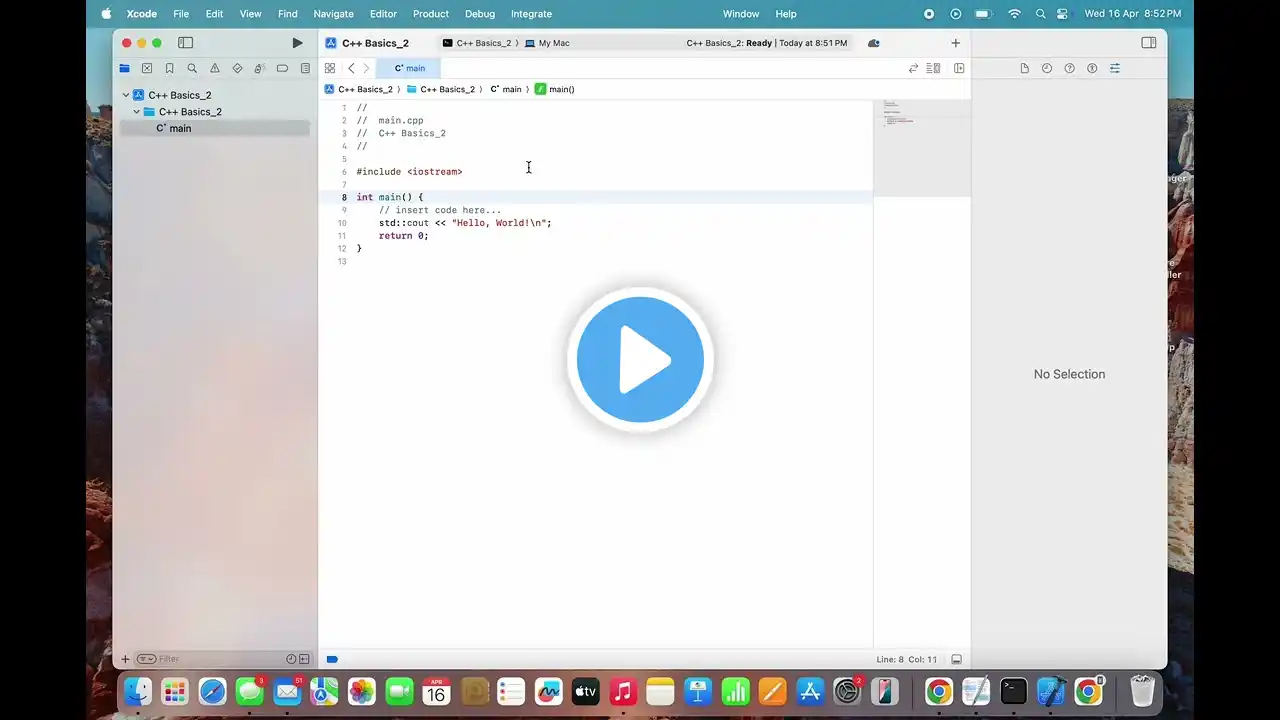Image resolution: width=1280 pixels, height=720 pixels.
Task: Open the Breakpoint navigator
Action: [282, 69]
